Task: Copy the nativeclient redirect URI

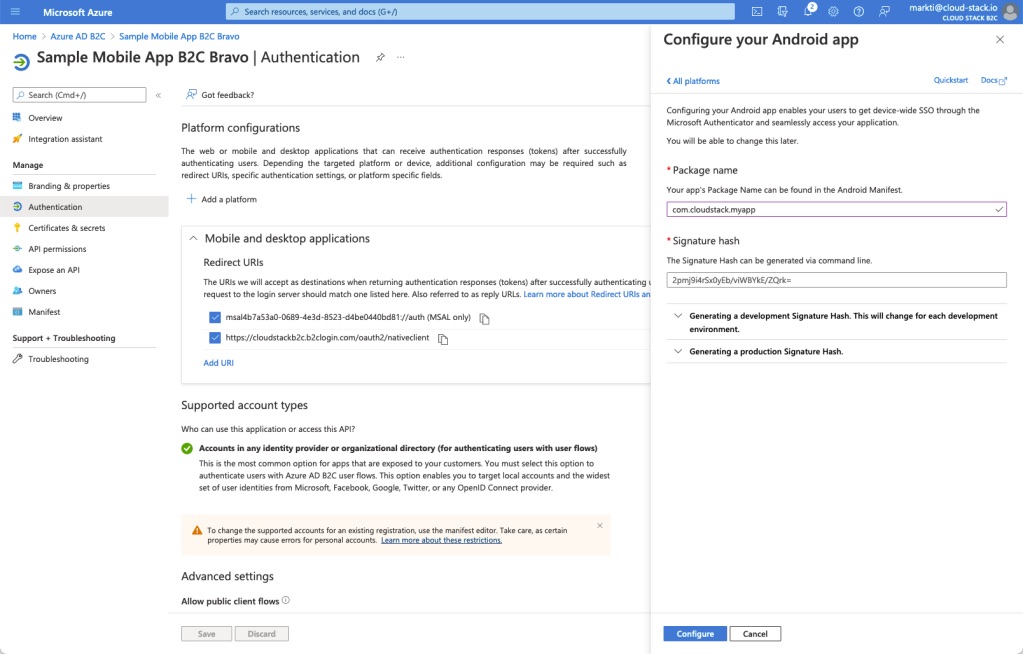Action: 443,339
